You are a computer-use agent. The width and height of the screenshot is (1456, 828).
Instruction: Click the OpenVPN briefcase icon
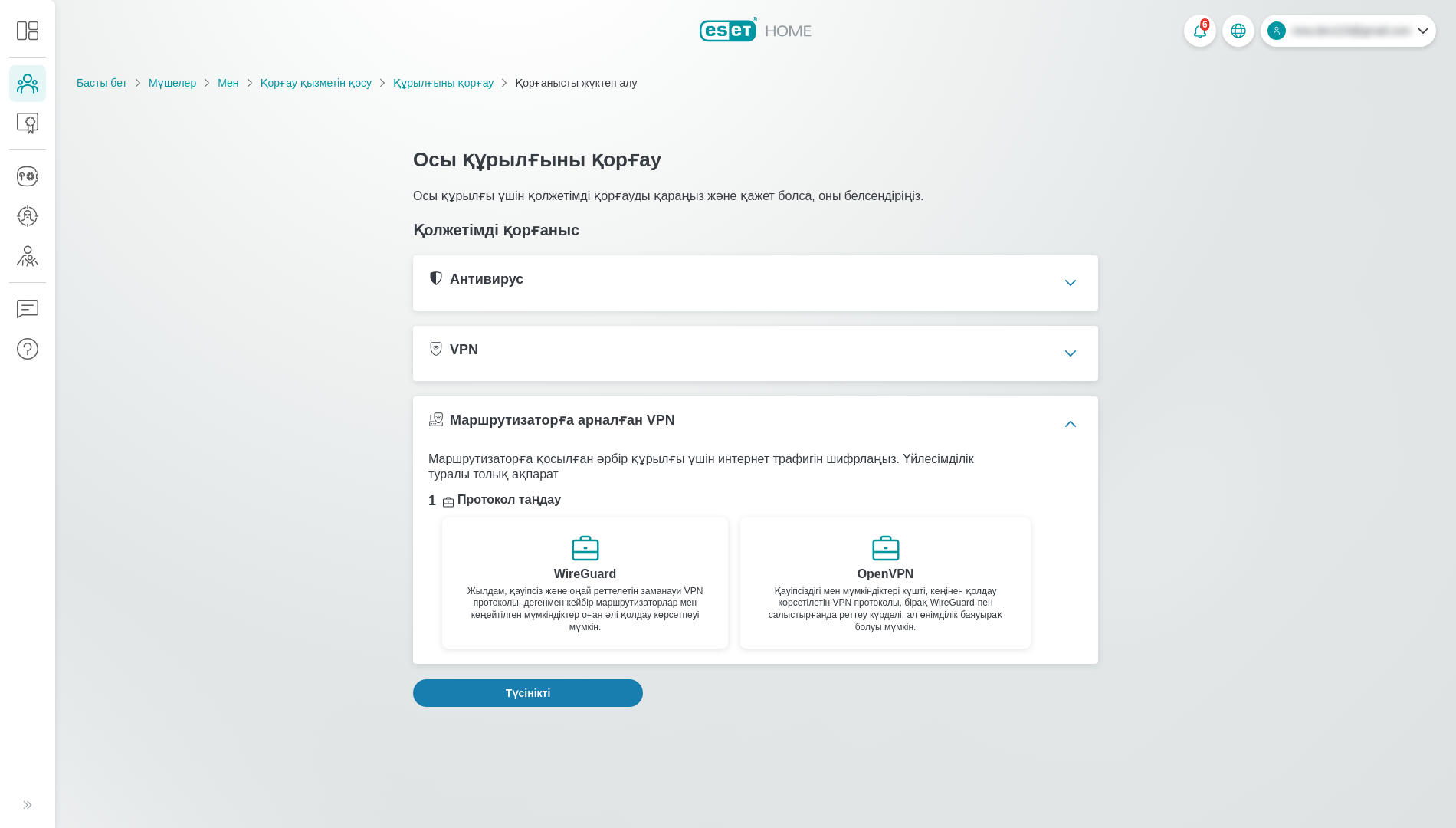(x=886, y=548)
